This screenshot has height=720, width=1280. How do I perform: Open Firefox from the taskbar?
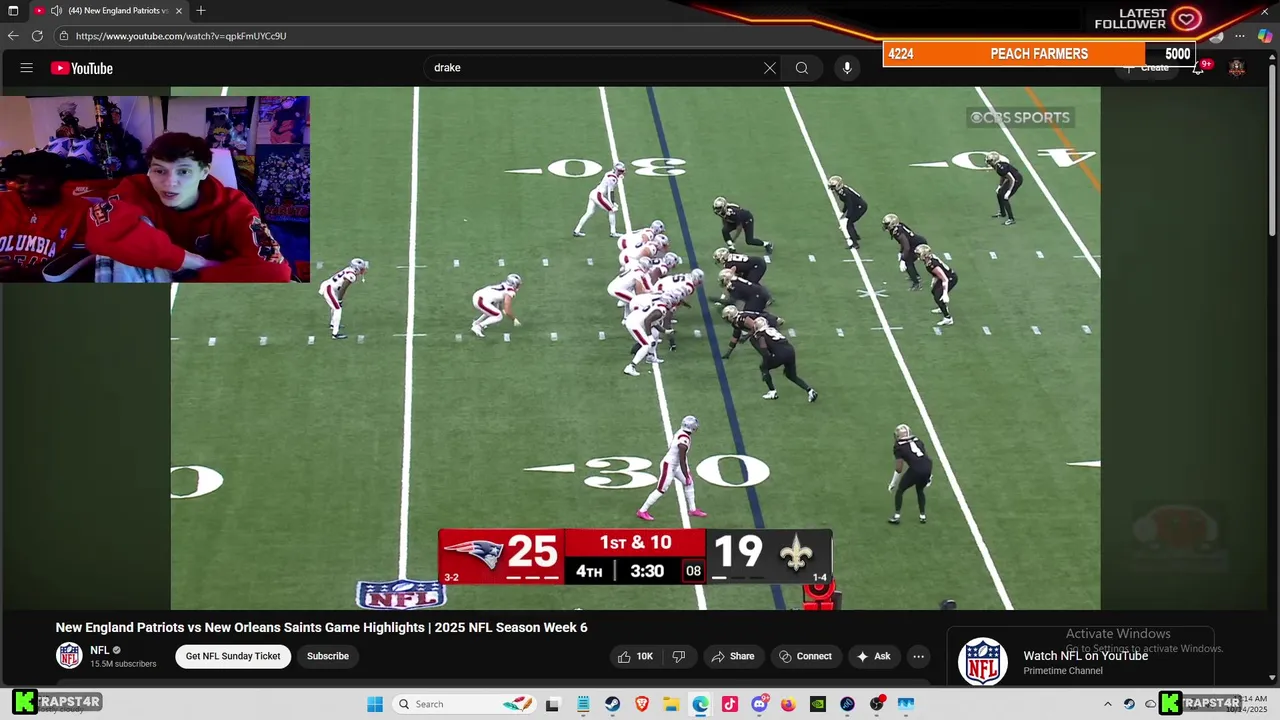pos(788,704)
